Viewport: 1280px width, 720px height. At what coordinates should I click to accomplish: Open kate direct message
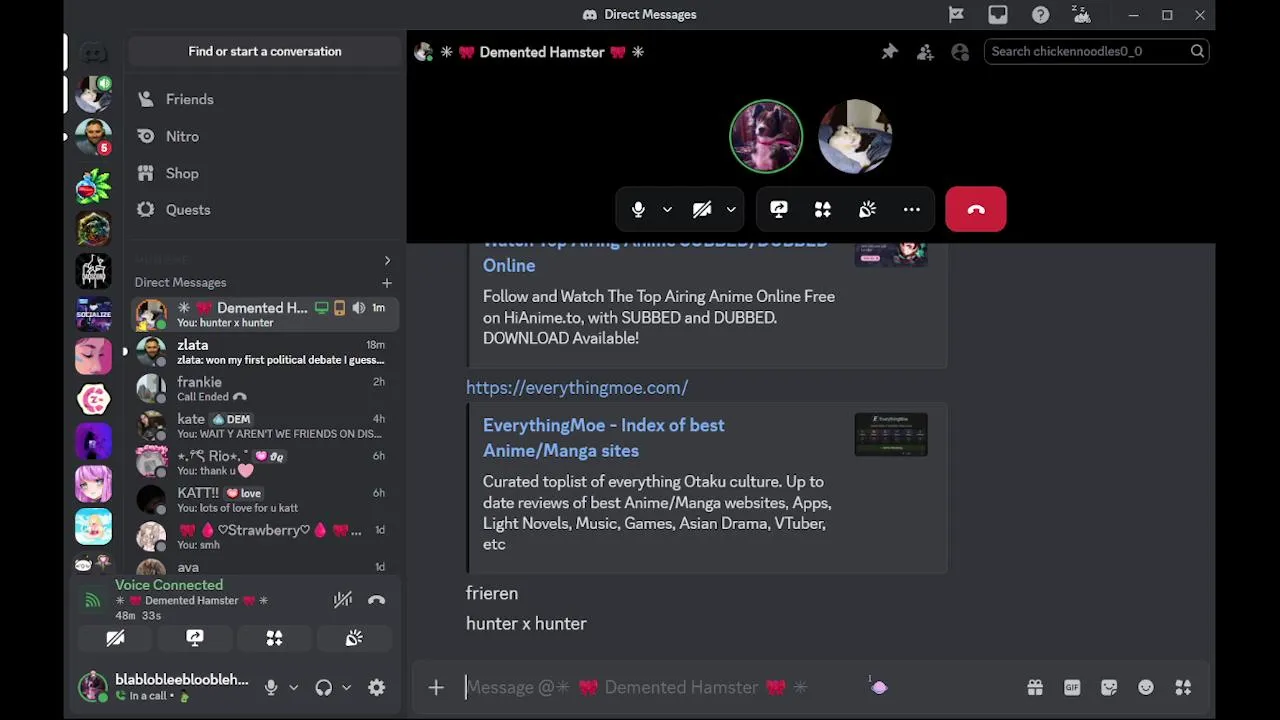pos(265,426)
